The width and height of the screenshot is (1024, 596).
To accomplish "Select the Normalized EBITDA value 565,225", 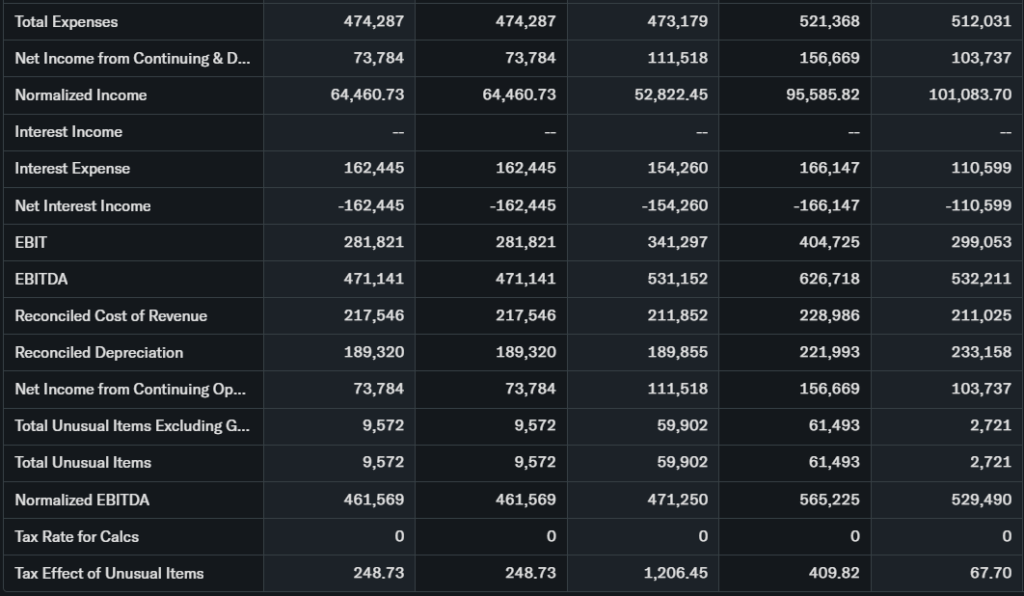I will click(x=829, y=499).
